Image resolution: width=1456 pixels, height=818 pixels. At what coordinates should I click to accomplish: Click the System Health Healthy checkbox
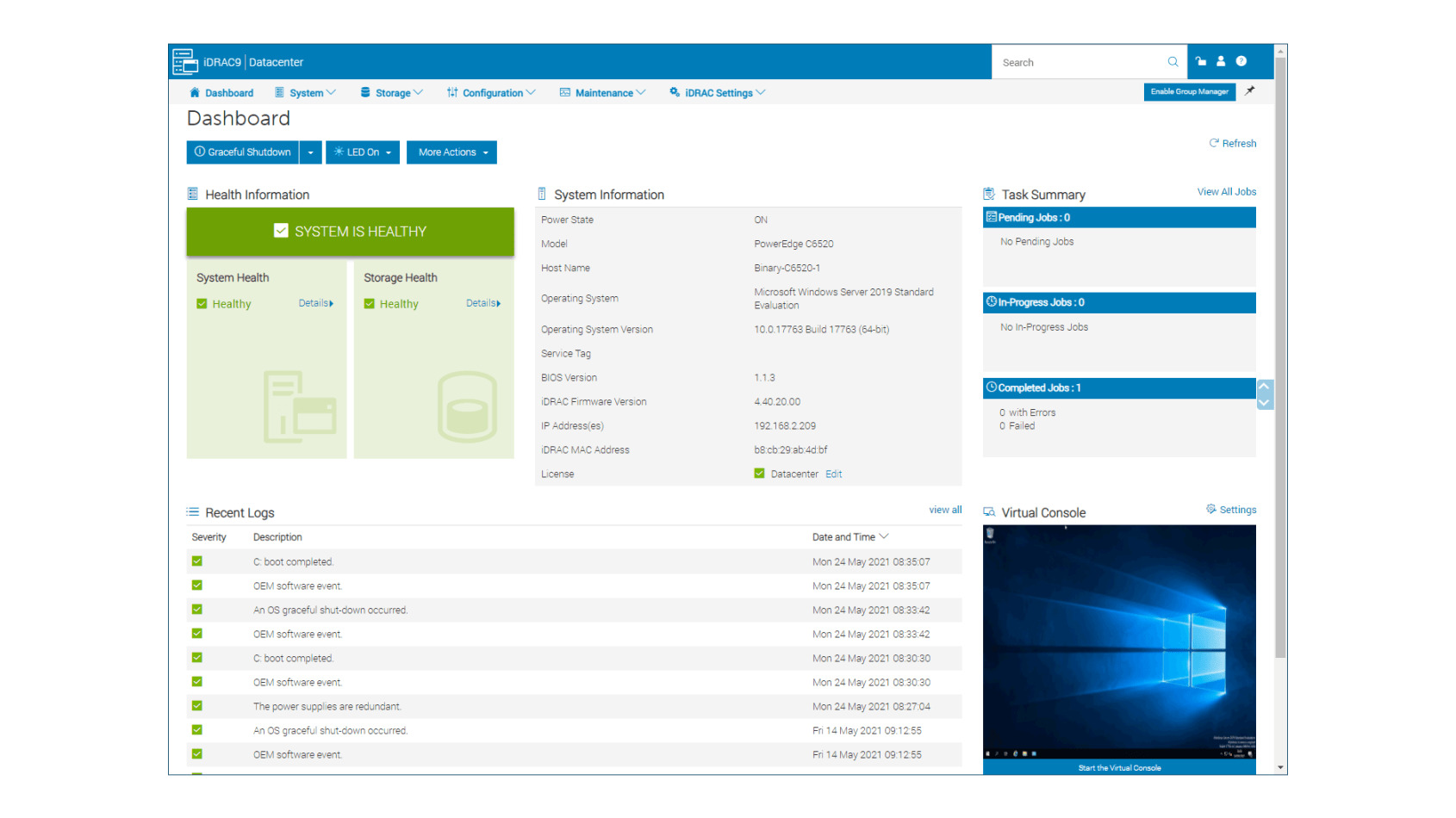pyautogui.click(x=202, y=304)
